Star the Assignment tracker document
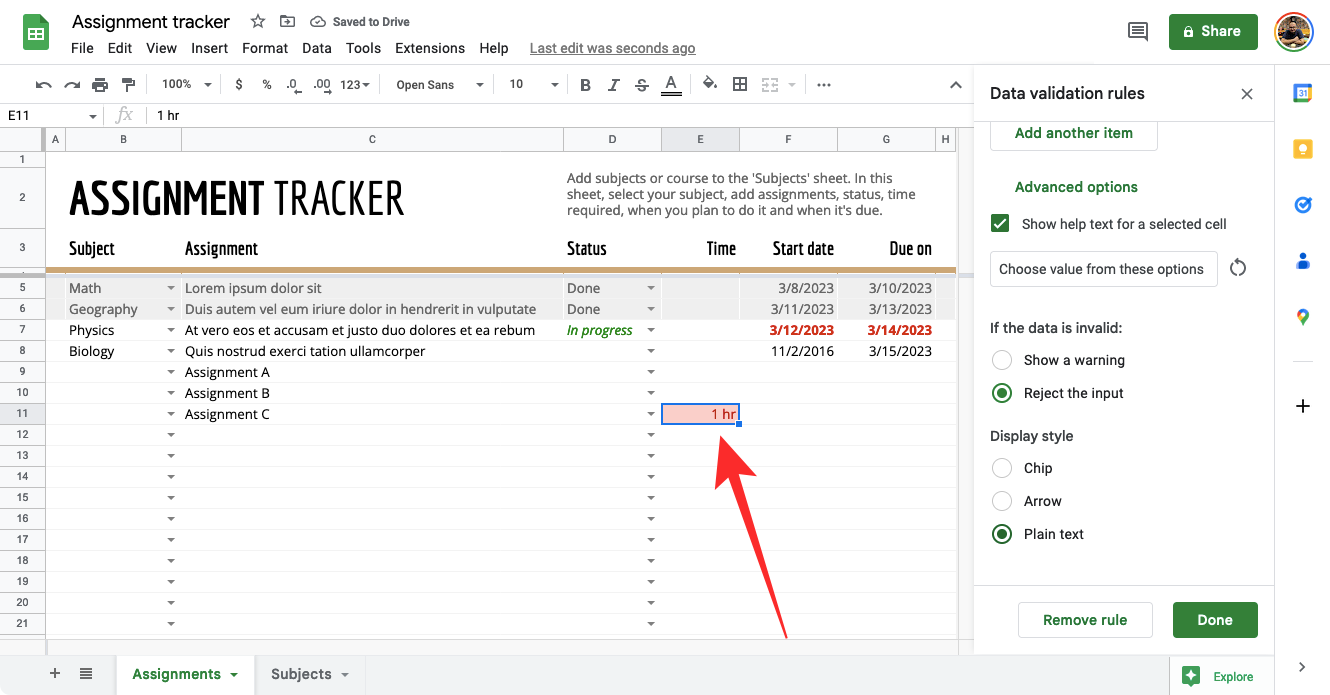Screen dimensions: 1330x695 (258, 21)
